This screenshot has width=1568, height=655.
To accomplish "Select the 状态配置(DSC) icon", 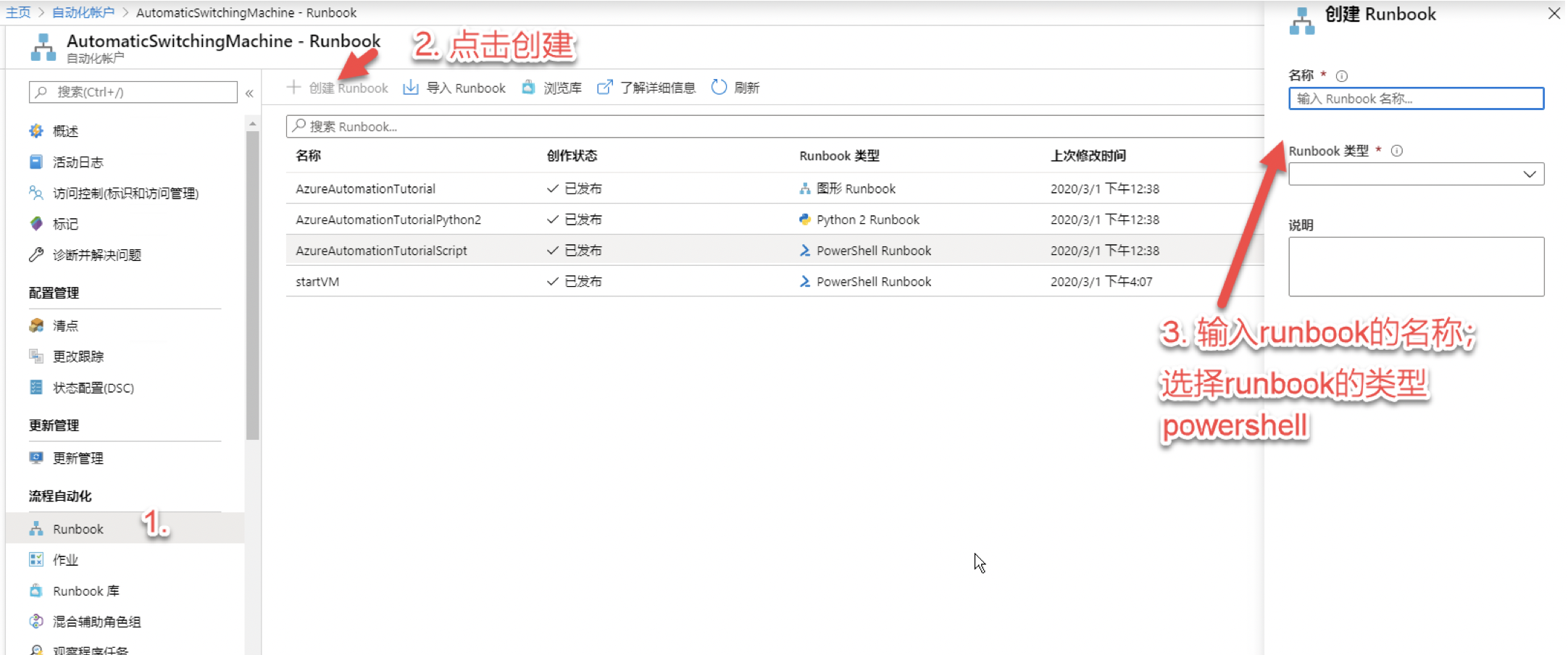I will [36, 388].
